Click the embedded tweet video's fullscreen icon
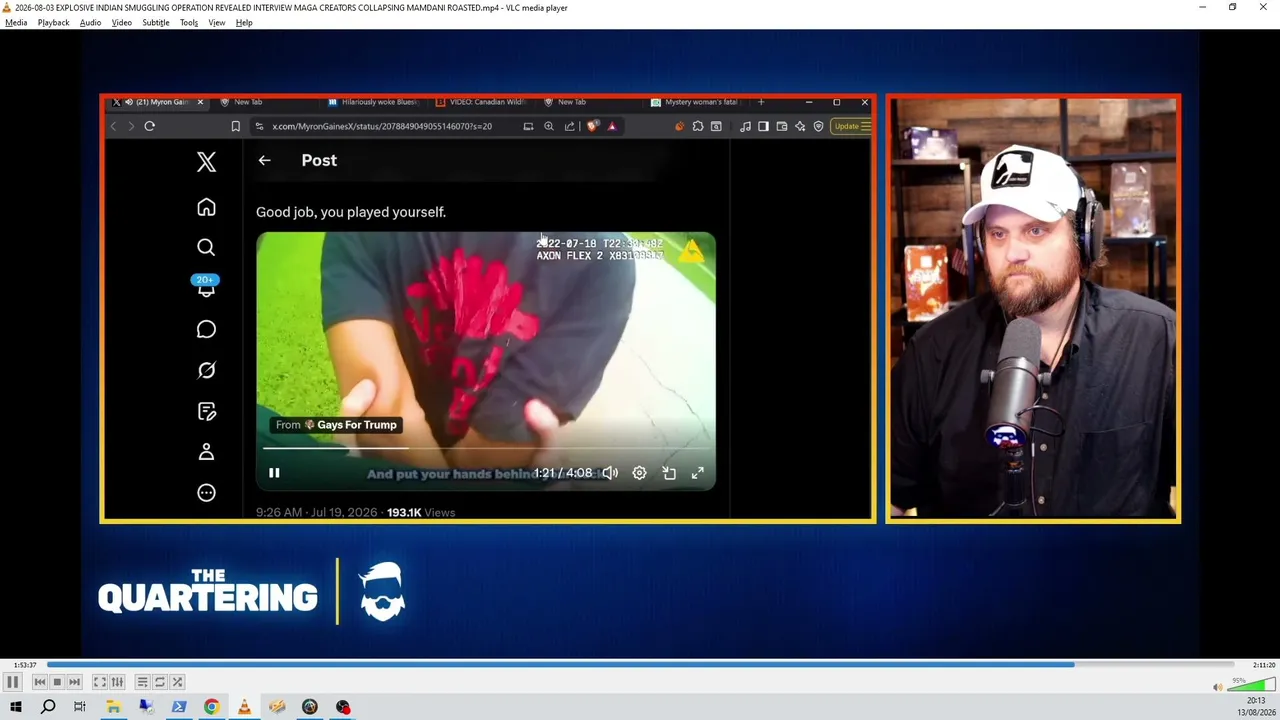Screen dimensions: 1280x720 click(698, 473)
